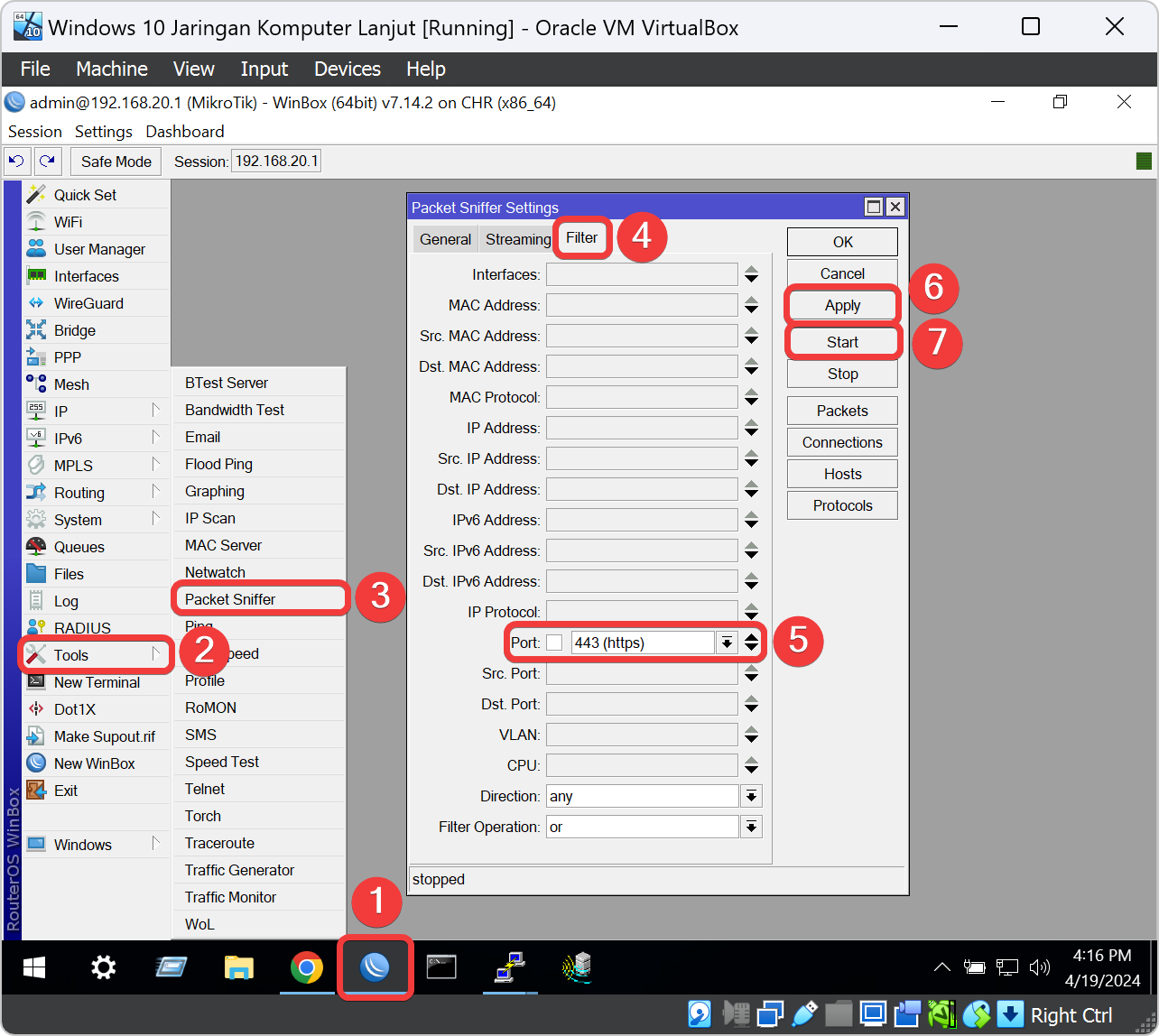Click the Stop button
The height and width of the screenshot is (1036, 1159).
point(842,374)
